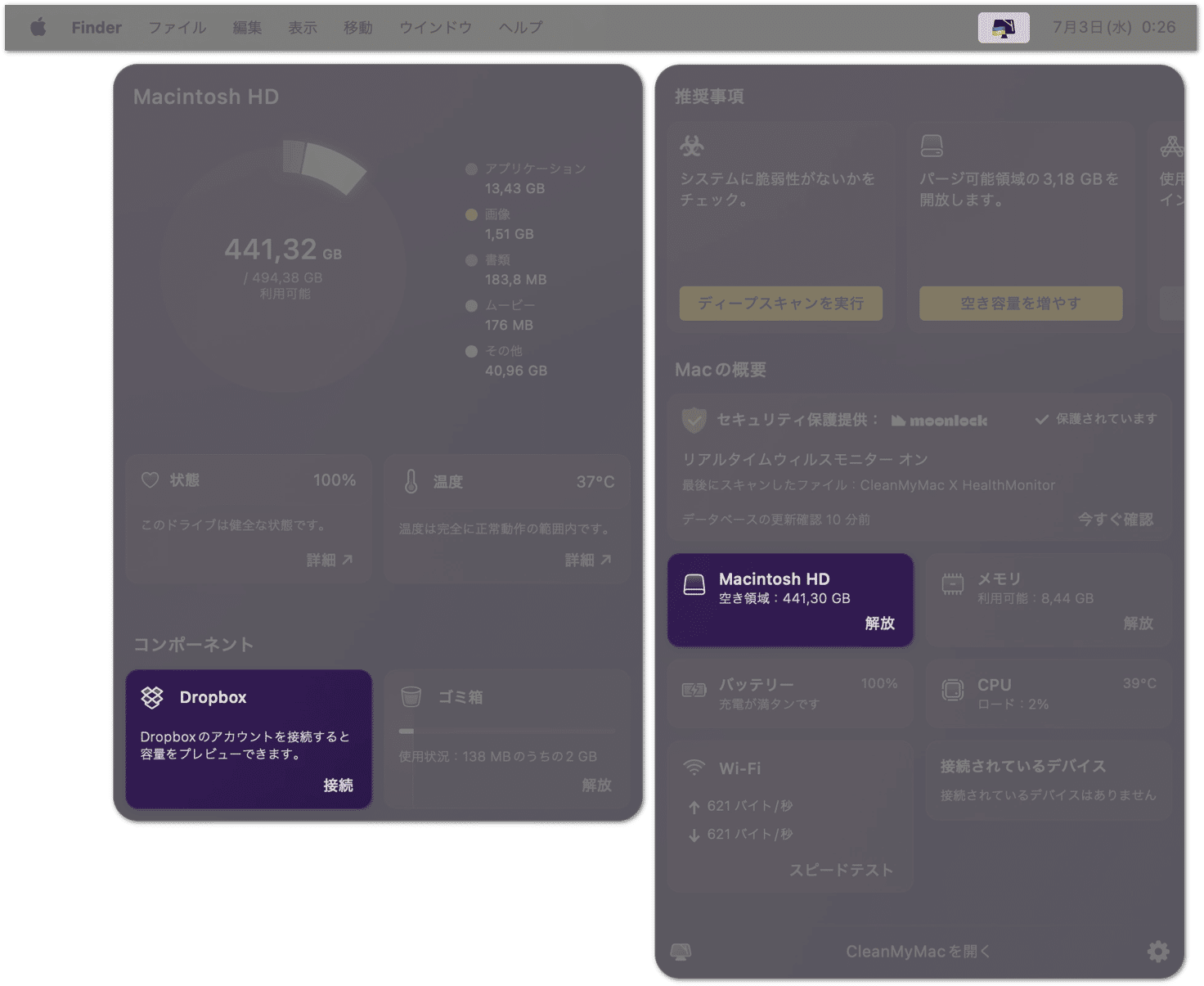Open the ウインドウ menu
The height and width of the screenshot is (986, 1204).
click(x=436, y=27)
